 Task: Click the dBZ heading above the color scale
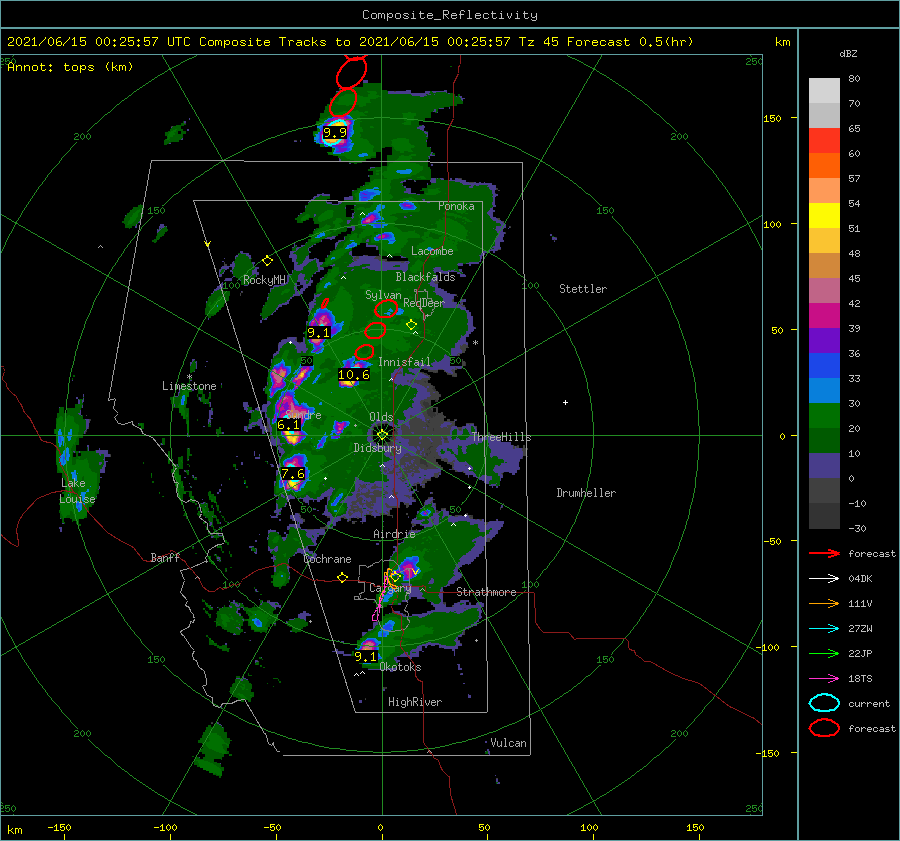[848, 54]
